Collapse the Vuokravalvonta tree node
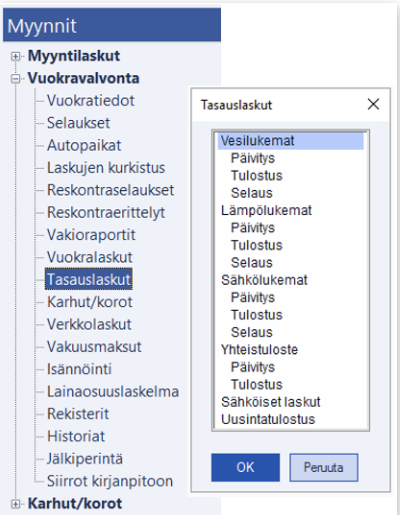 [x=15, y=79]
